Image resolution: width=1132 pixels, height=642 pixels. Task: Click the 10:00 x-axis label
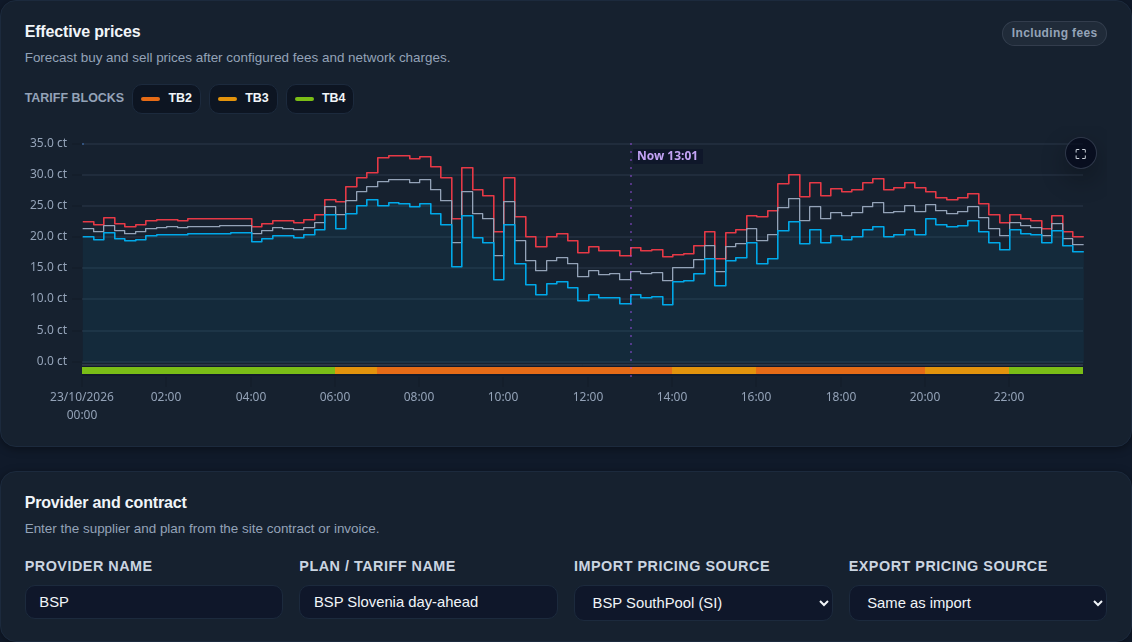click(x=503, y=397)
